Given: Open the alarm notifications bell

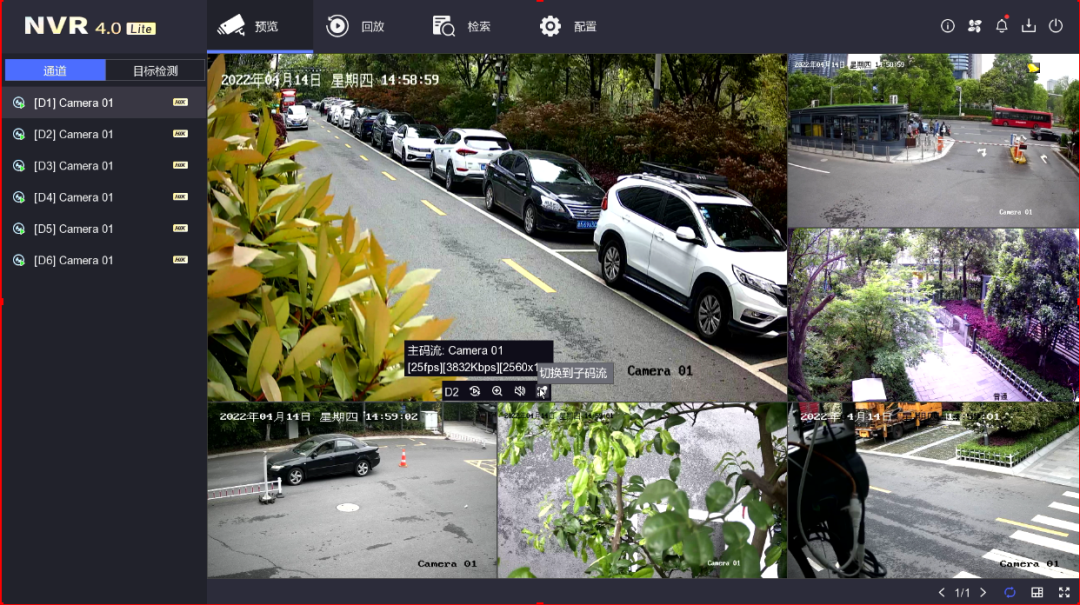Looking at the screenshot, I should pyautogui.click(x=1001, y=26).
